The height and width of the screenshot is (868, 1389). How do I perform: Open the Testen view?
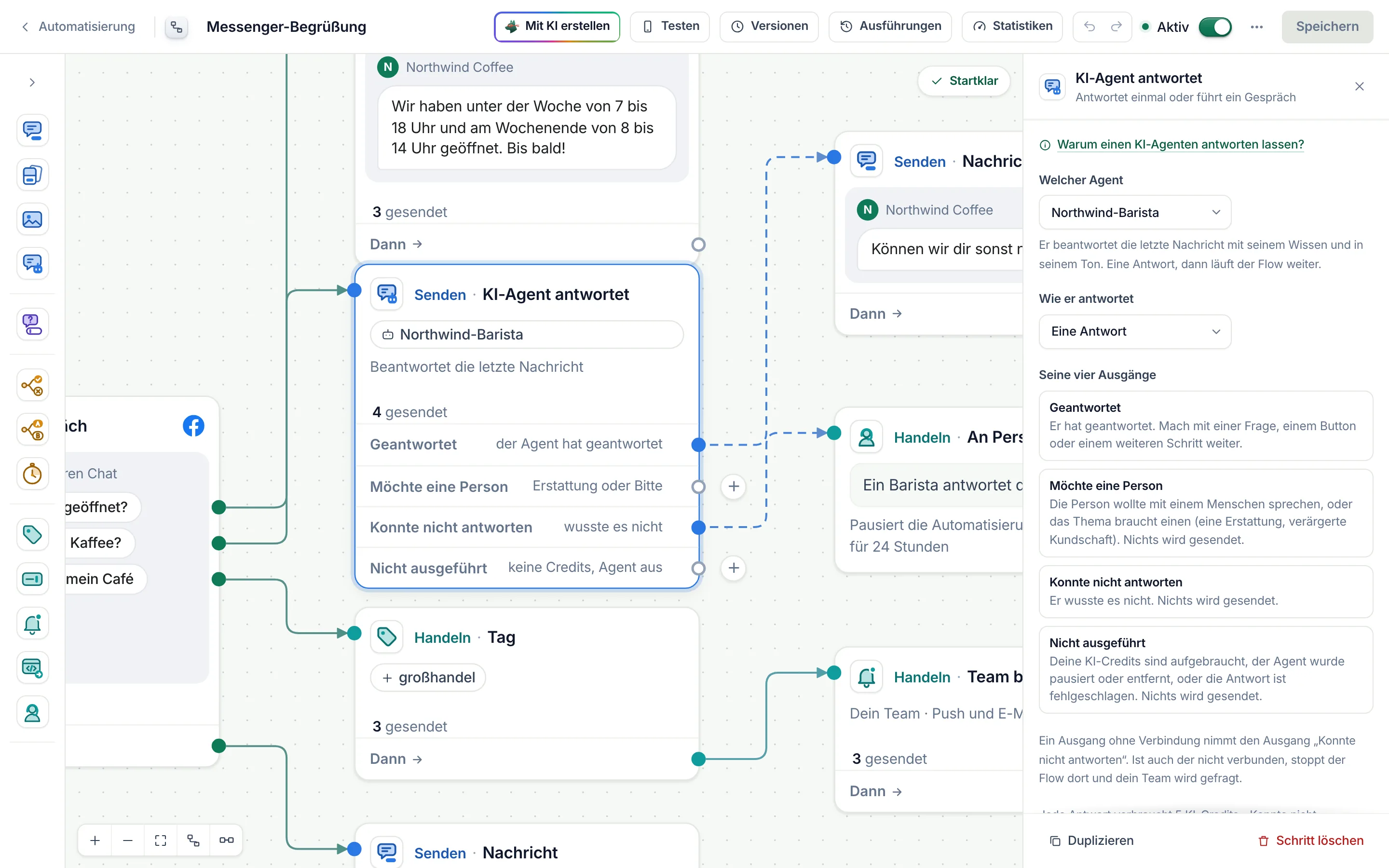pos(670,27)
